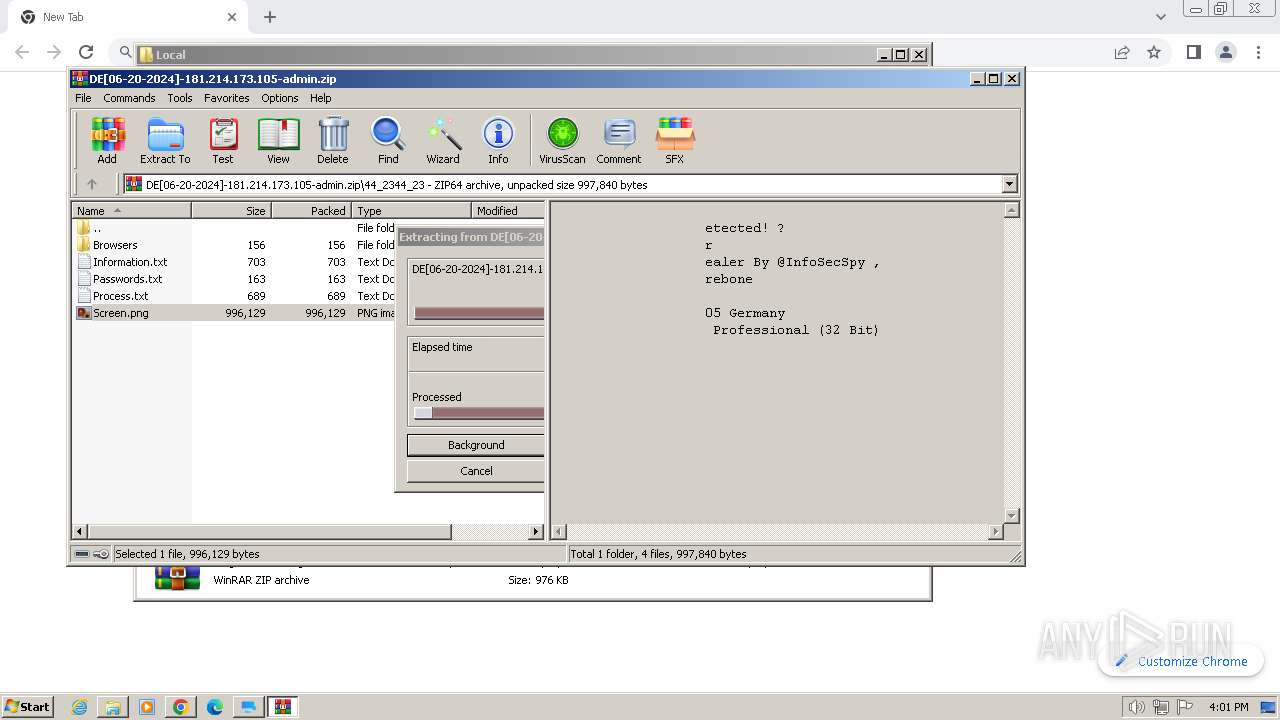
Task: Sort files by Size column header
Action: 231,211
